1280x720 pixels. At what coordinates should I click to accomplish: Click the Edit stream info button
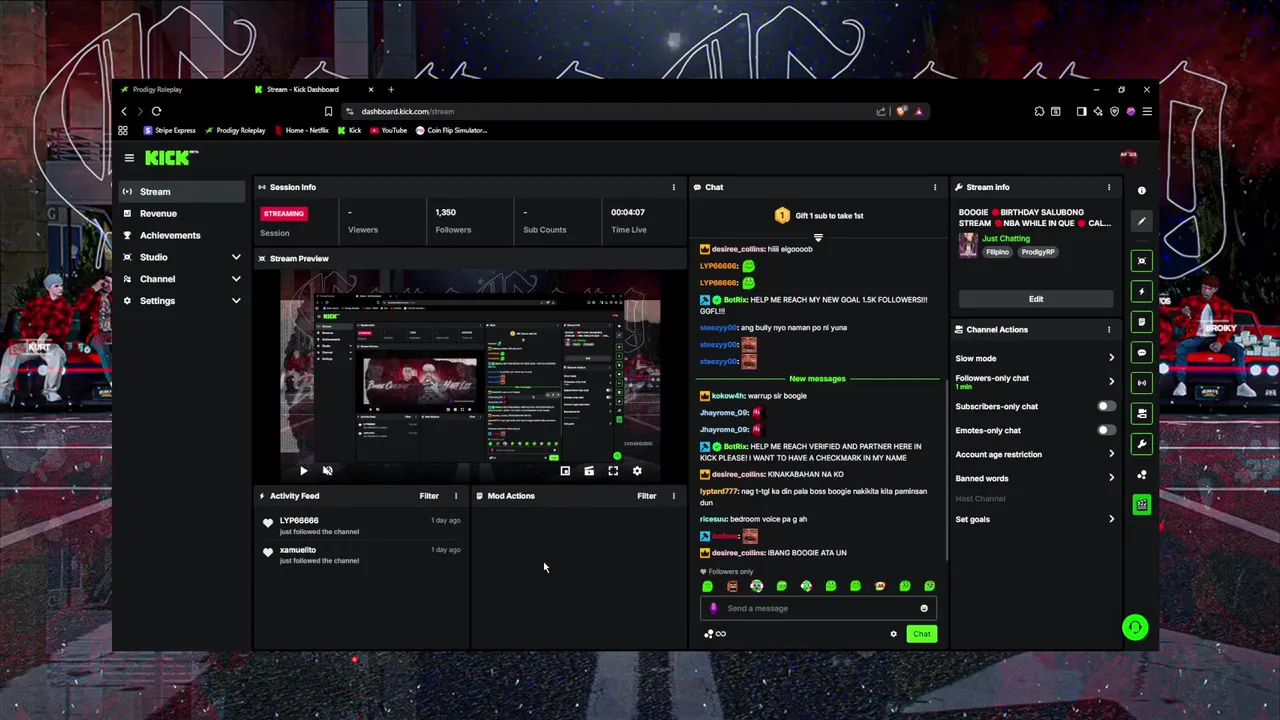point(1036,299)
